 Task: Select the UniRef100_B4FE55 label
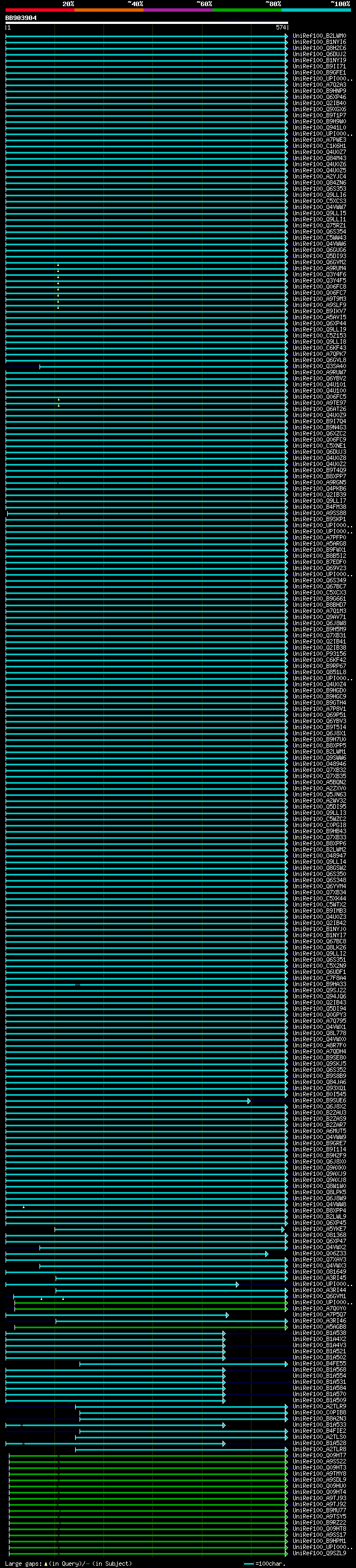tap(319, 1363)
